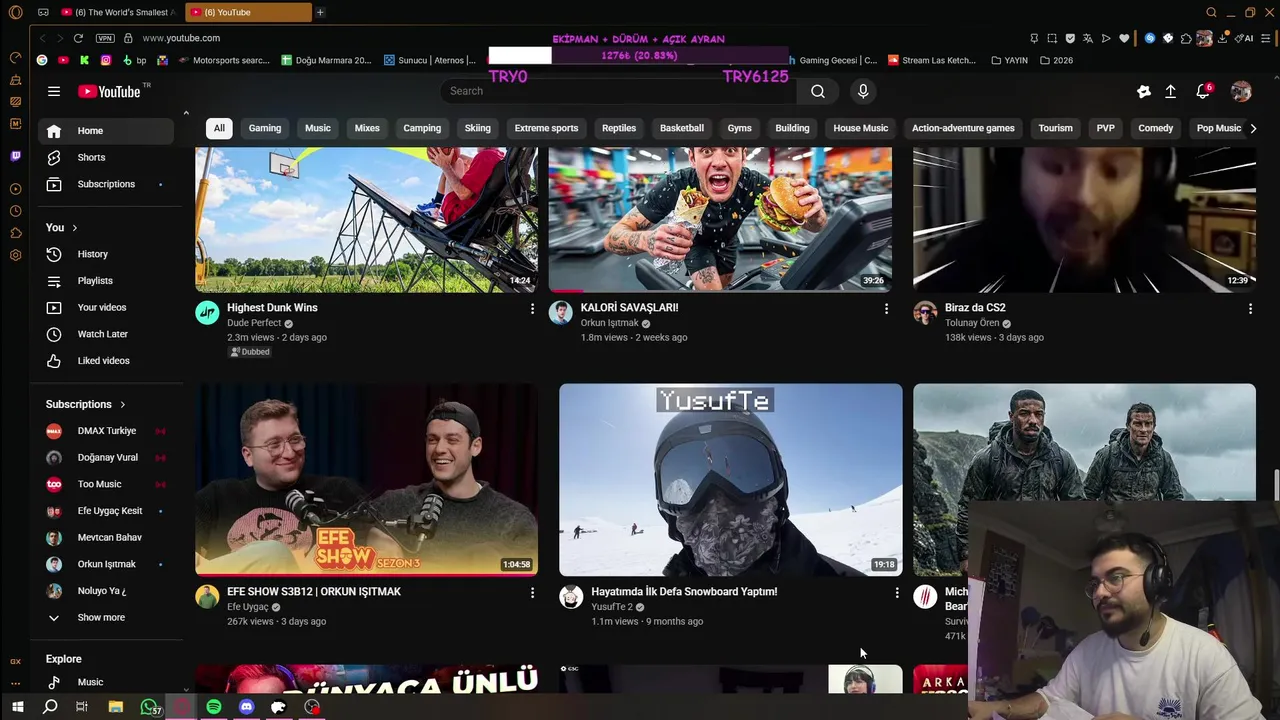Image resolution: width=1280 pixels, height=720 pixels.
Task: Open options for Hayatımda İlk Defa Snowboard
Action: 897,593
